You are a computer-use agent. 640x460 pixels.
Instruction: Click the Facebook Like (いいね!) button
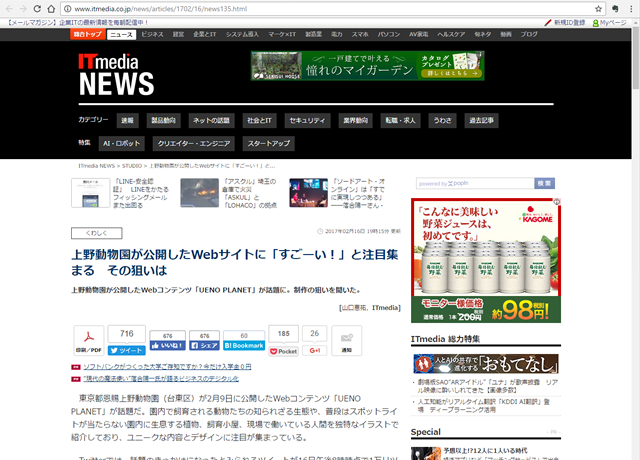pos(167,345)
